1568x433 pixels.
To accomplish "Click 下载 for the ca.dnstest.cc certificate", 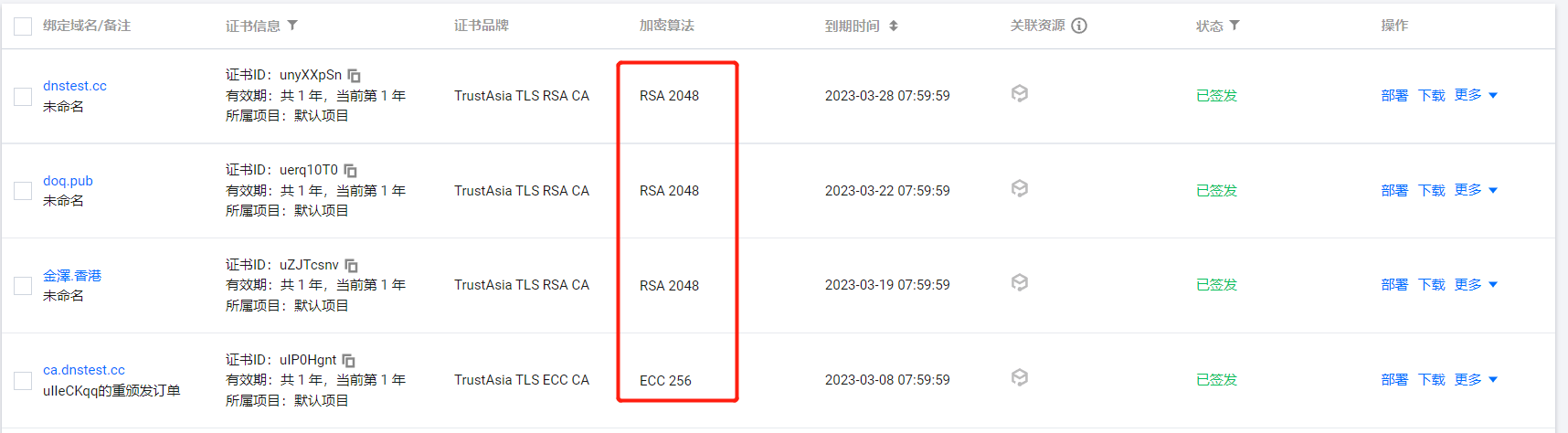I will click(1432, 379).
